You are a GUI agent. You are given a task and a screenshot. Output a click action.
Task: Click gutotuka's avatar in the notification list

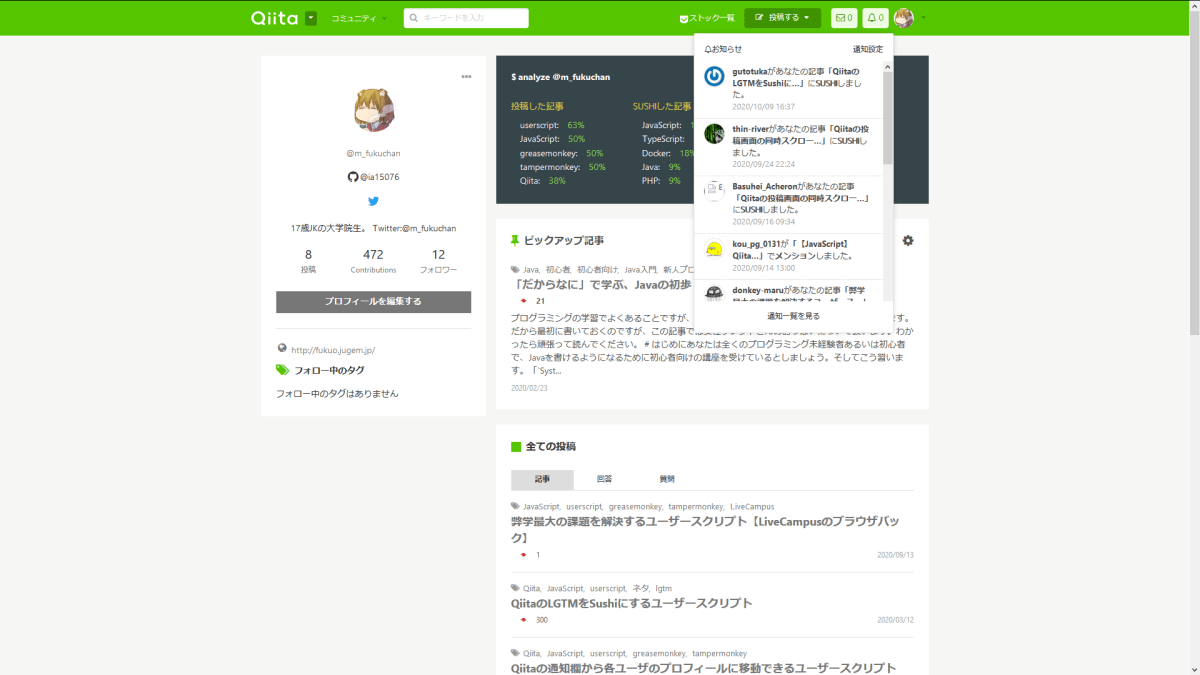pos(714,77)
